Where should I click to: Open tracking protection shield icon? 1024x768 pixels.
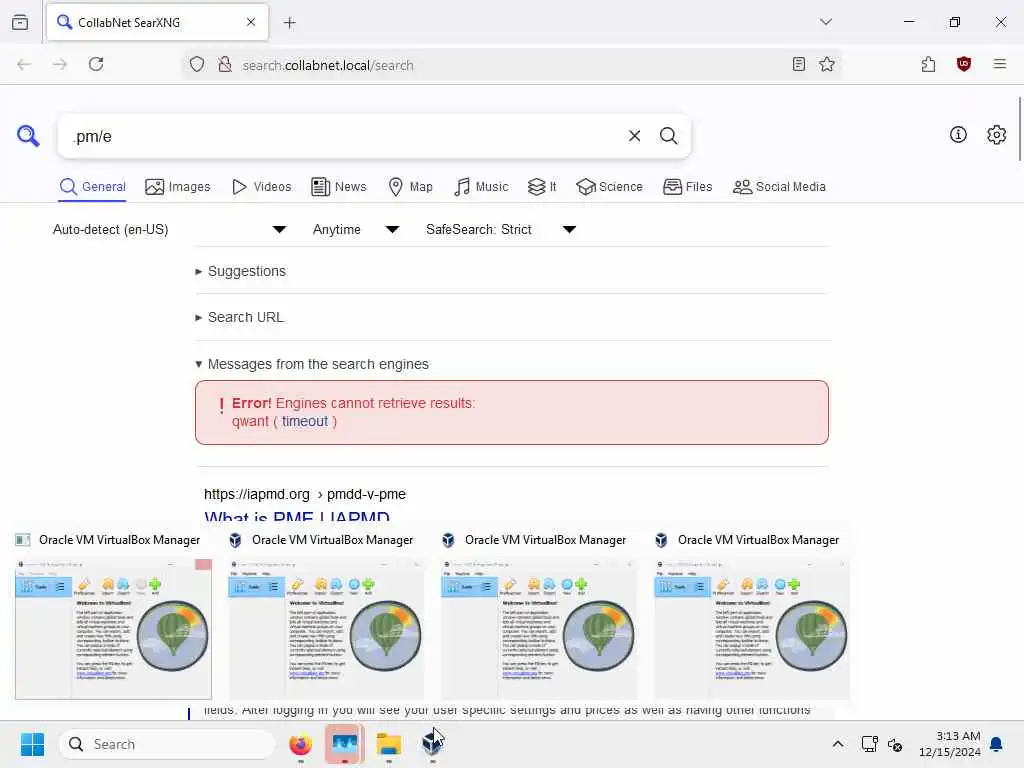click(x=197, y=64)
